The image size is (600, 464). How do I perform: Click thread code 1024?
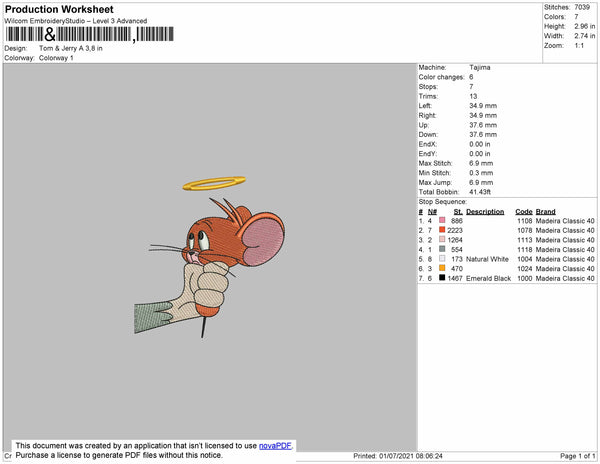pos(525,269)
